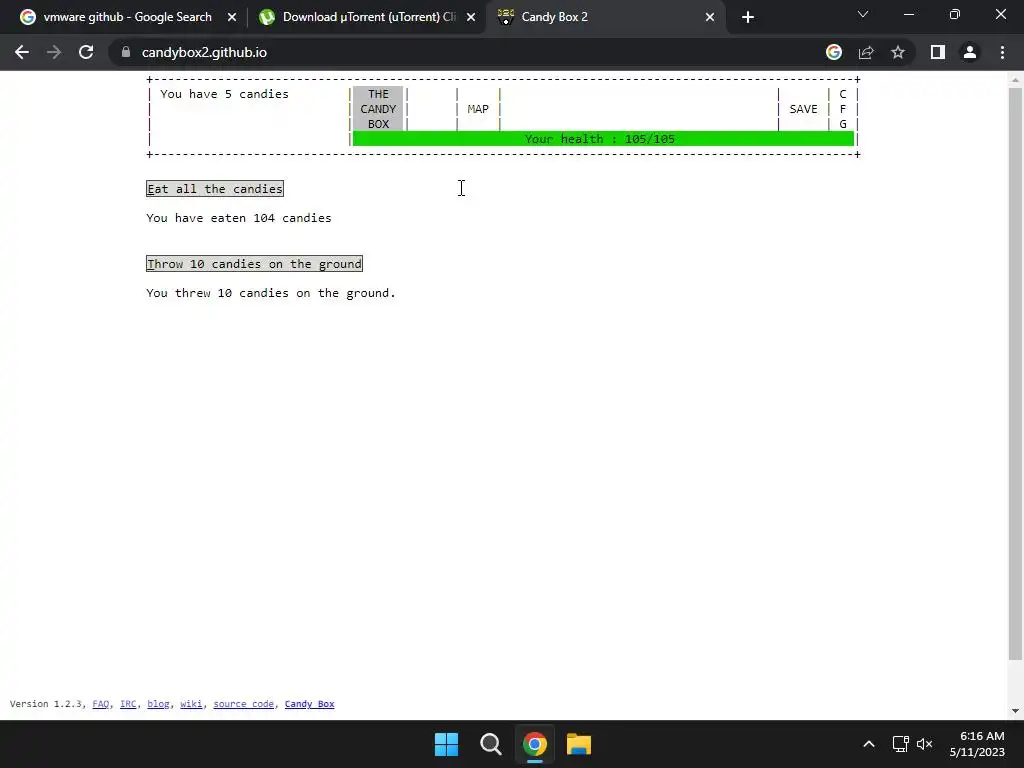Click 'You threw 10 candies on the ground.' text
Viewport: 1024px width, 768px height.
pyautogui.click(x=271, y=293)
